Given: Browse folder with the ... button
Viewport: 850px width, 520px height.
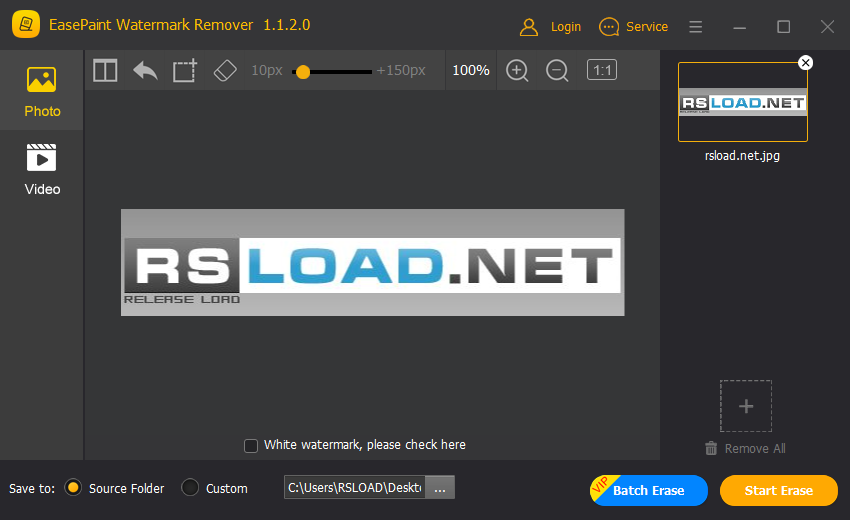Looking at the screenshot, I should pyautogui.click(x=440, y=487).
